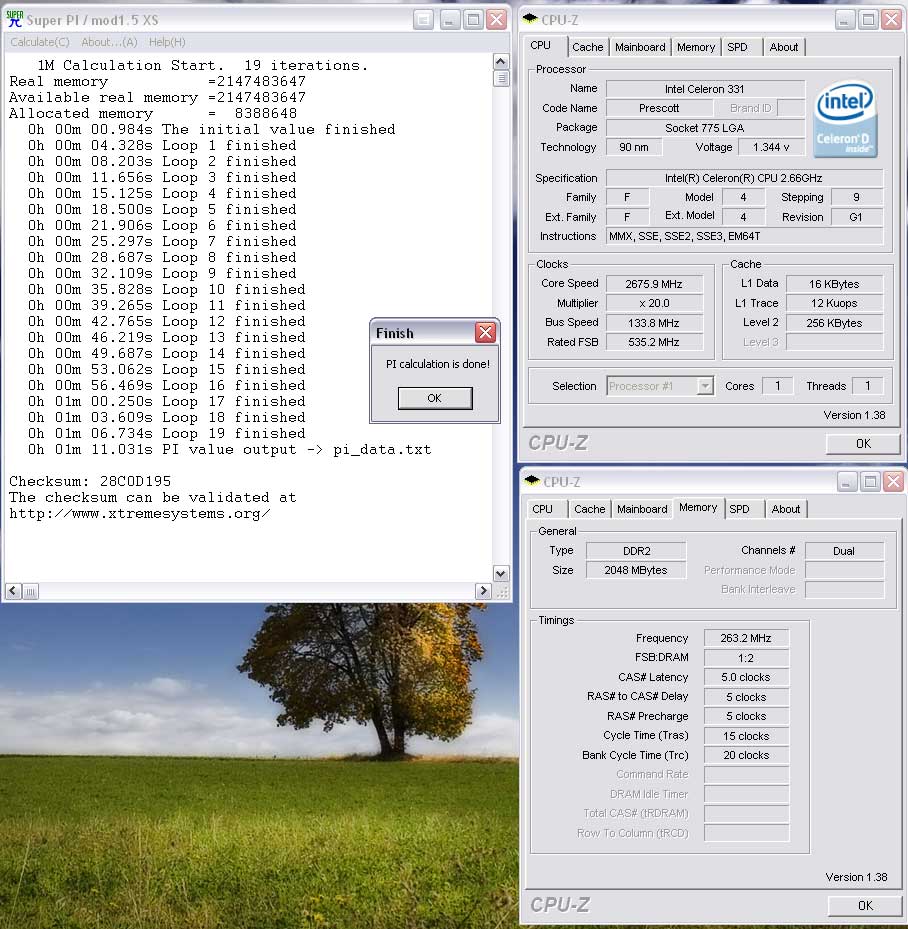Click the CAS# Latency value 5.0 clocks
The image size is (908, 929).
click(x=746, y=677)
